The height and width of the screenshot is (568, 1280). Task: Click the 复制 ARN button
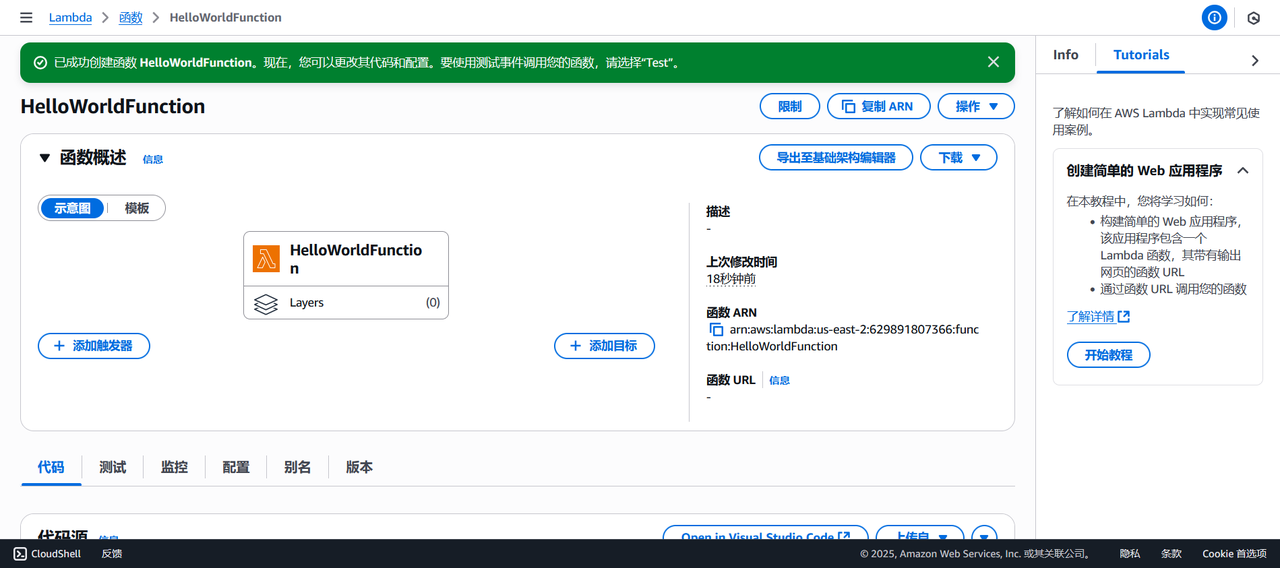[879, 106]
